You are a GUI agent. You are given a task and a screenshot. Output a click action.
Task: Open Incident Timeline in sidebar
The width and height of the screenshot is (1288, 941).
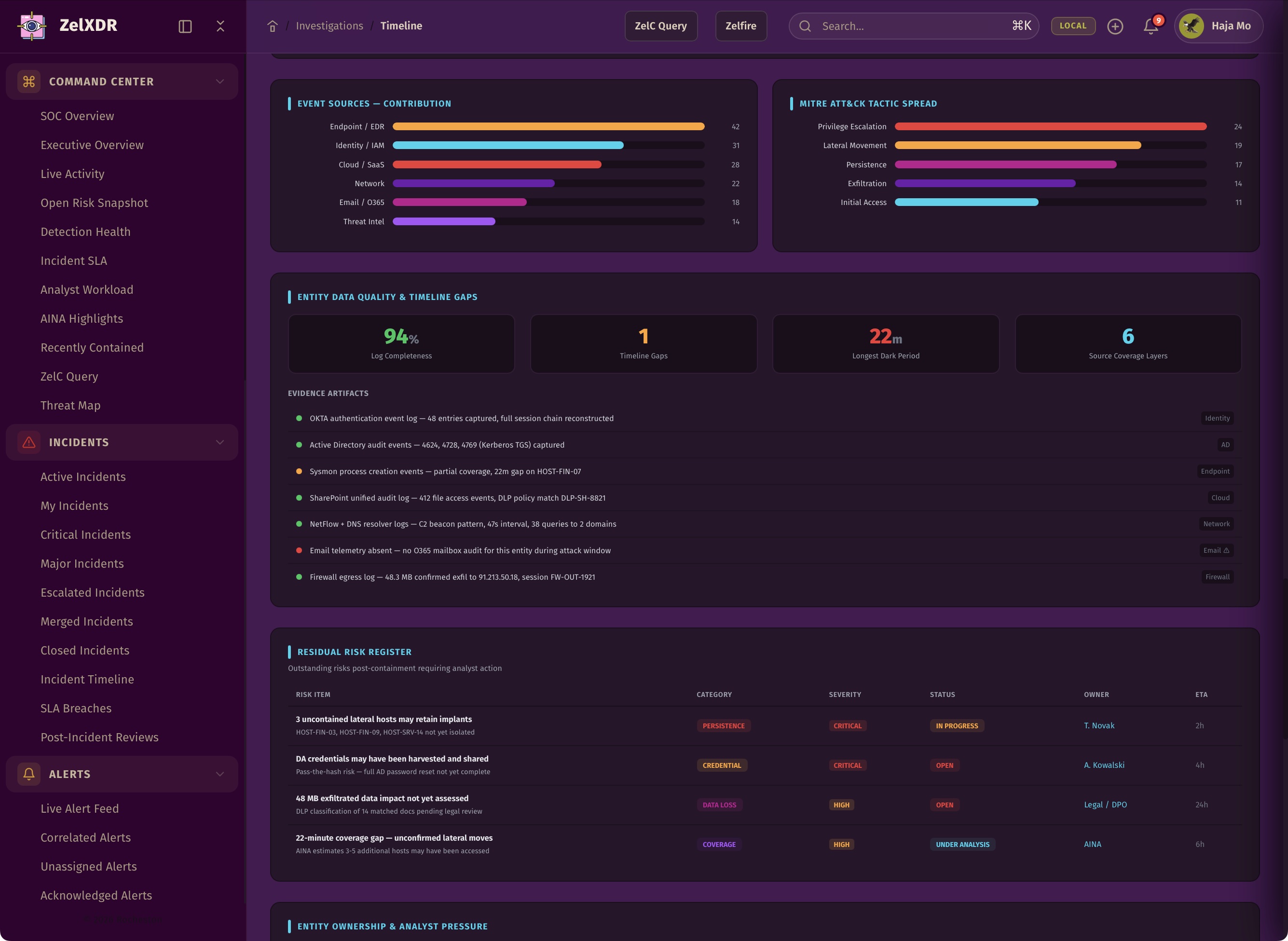[x=87, y=679]
